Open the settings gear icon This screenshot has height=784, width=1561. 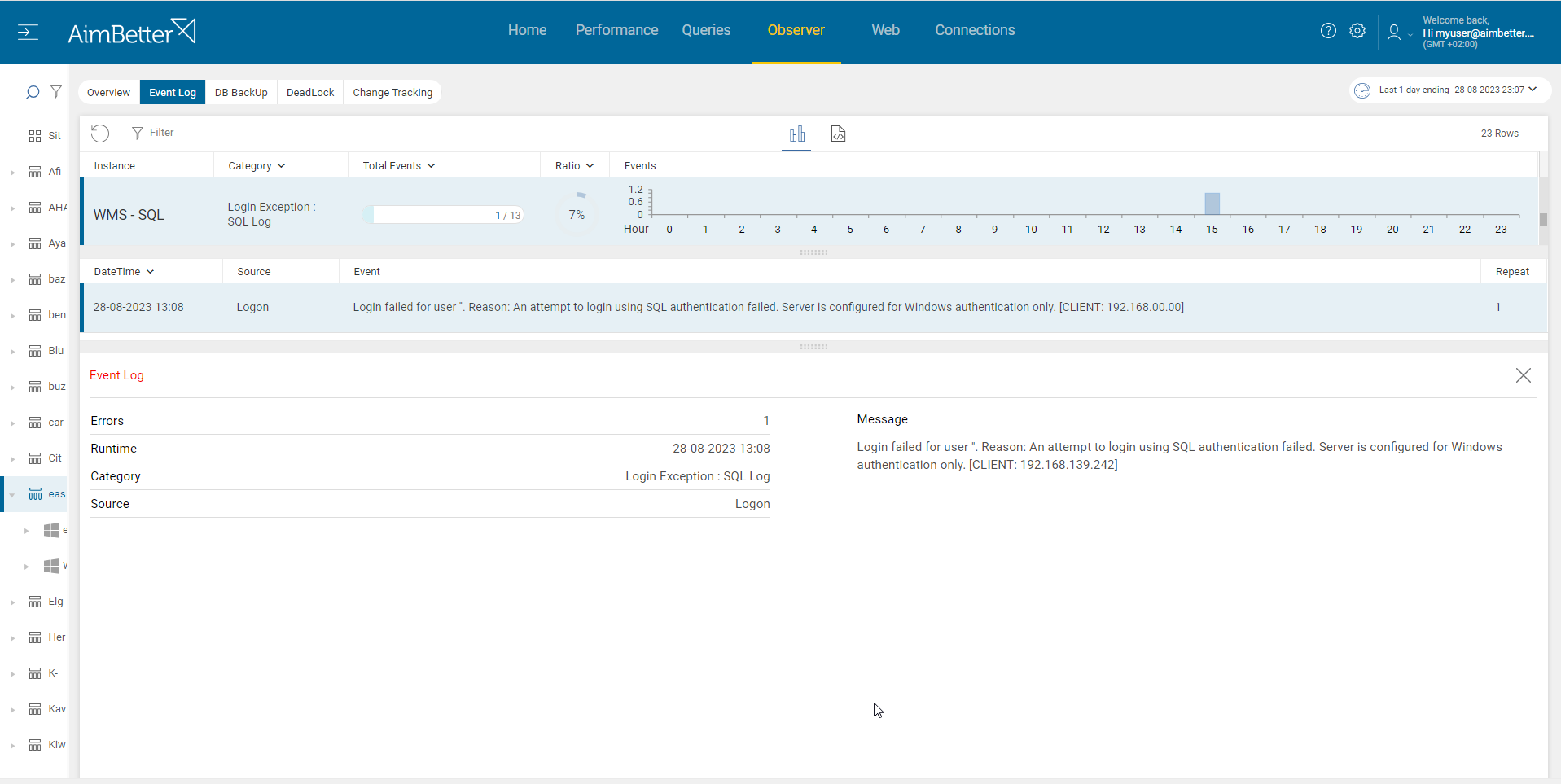coord(1357,31)
